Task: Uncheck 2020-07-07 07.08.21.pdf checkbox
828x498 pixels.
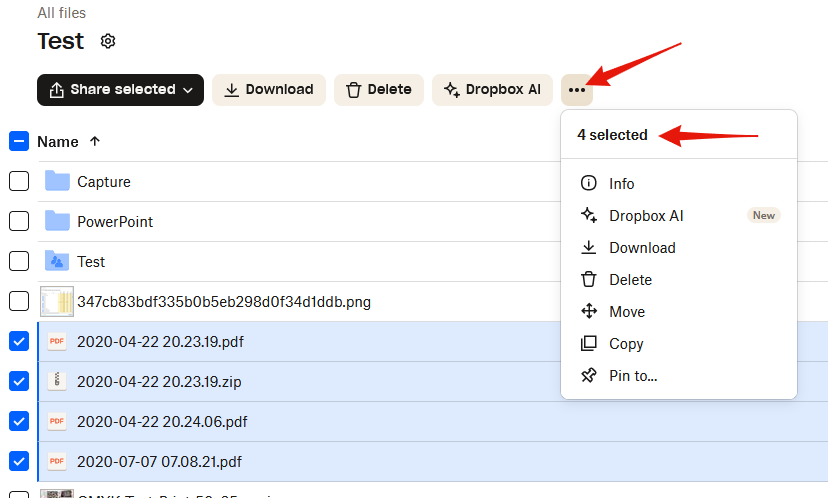Action: pos(19,461)
